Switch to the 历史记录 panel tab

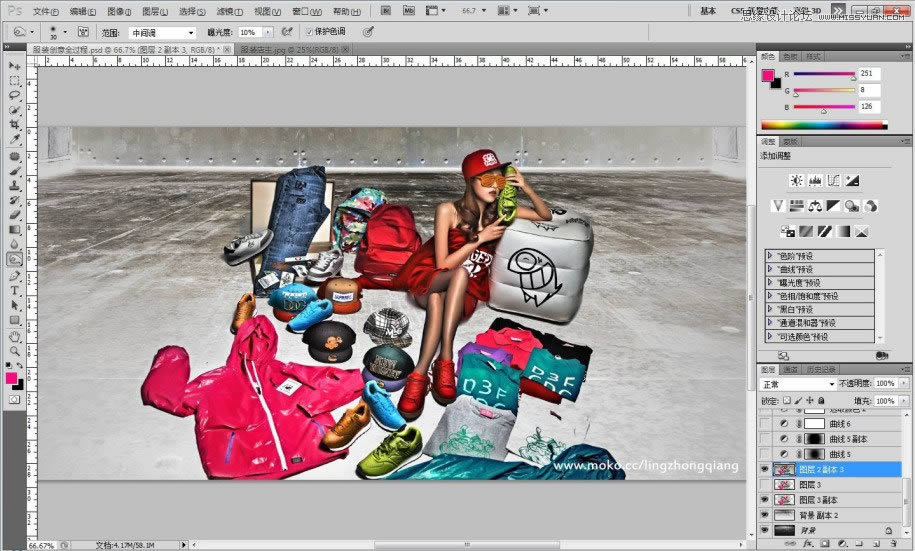[822, 370]
